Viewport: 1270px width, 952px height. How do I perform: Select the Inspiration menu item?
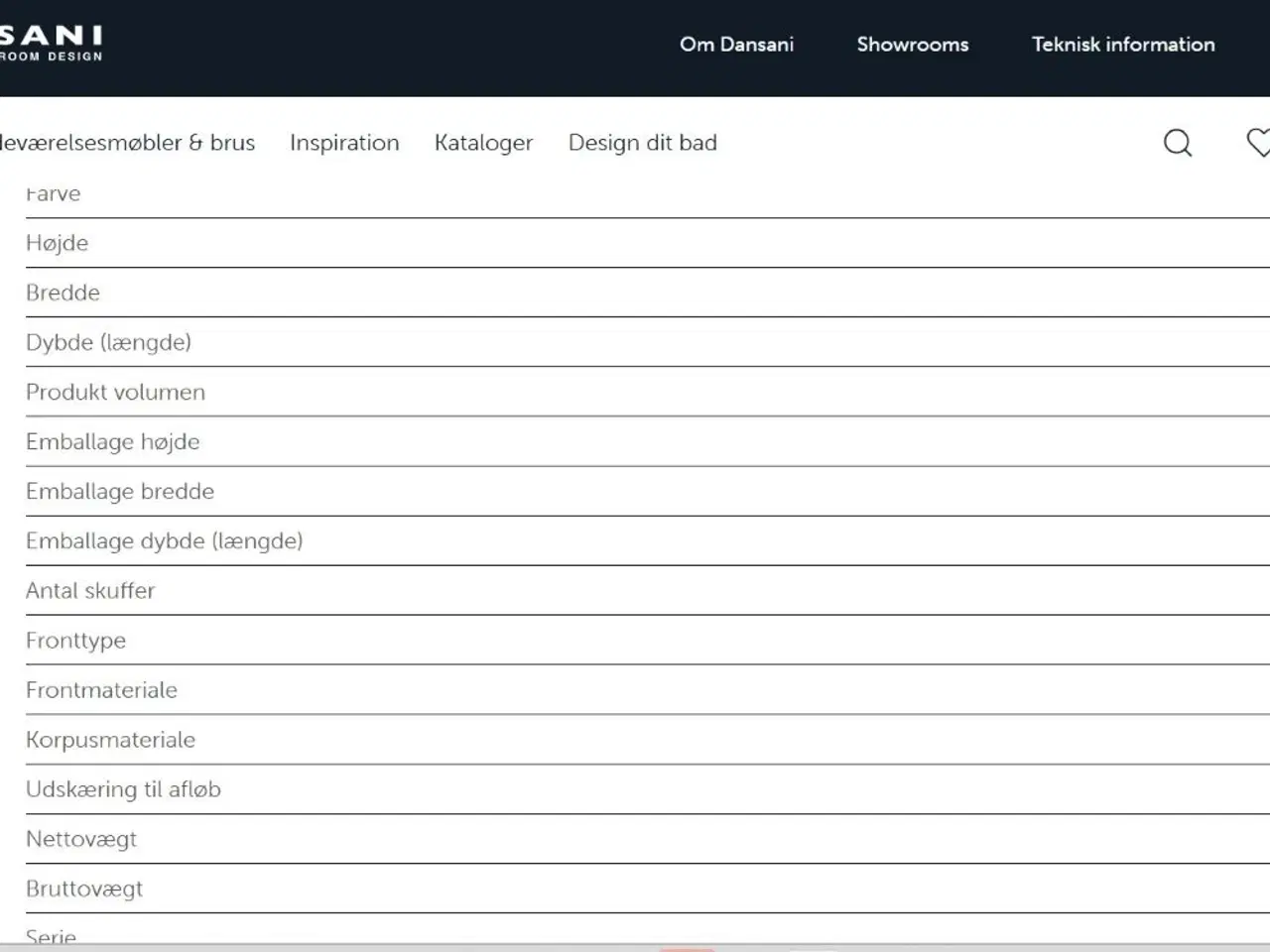(344, 143)
